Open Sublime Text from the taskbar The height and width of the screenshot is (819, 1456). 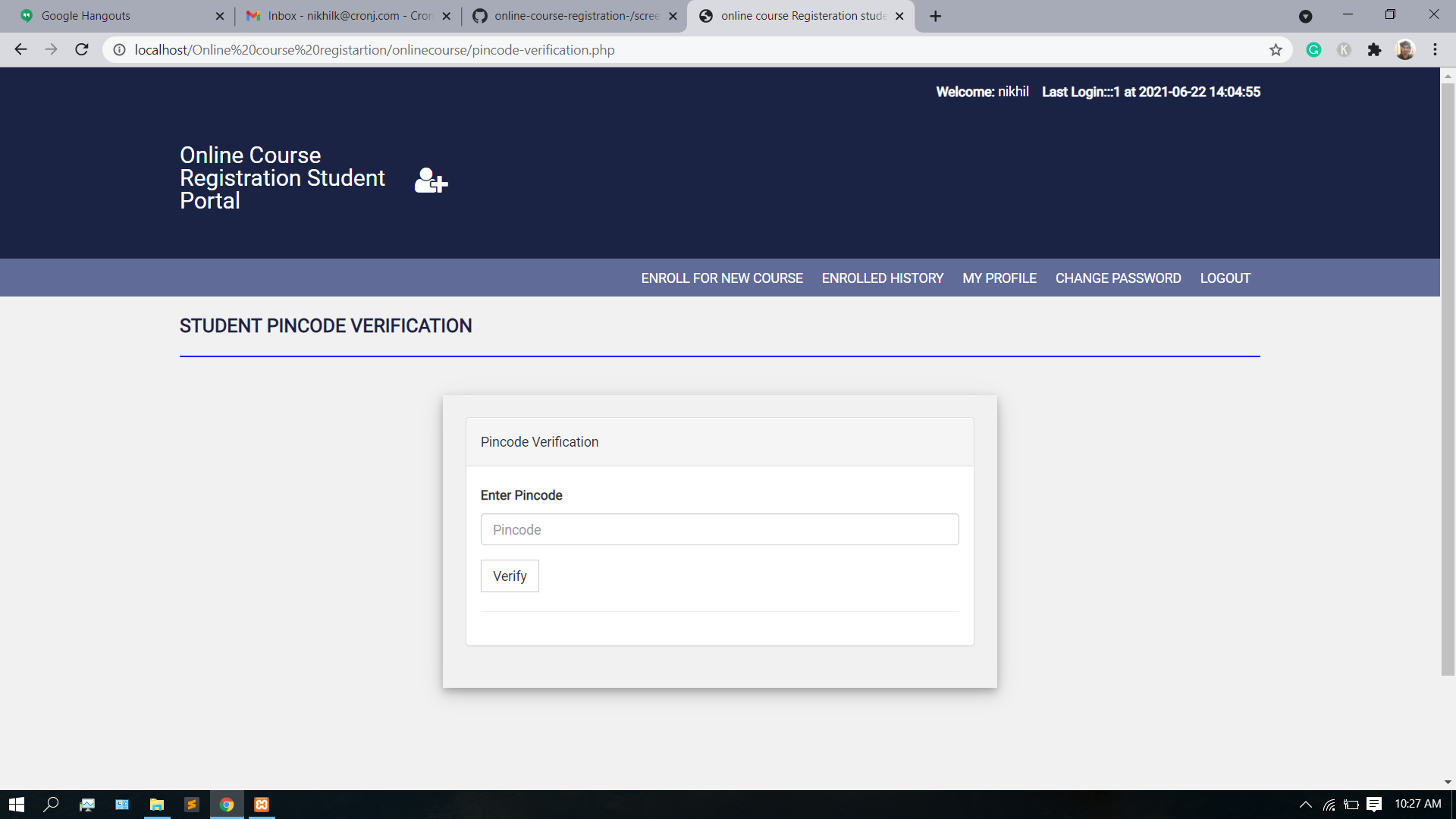pyautogui.click(x=192, y=805)
